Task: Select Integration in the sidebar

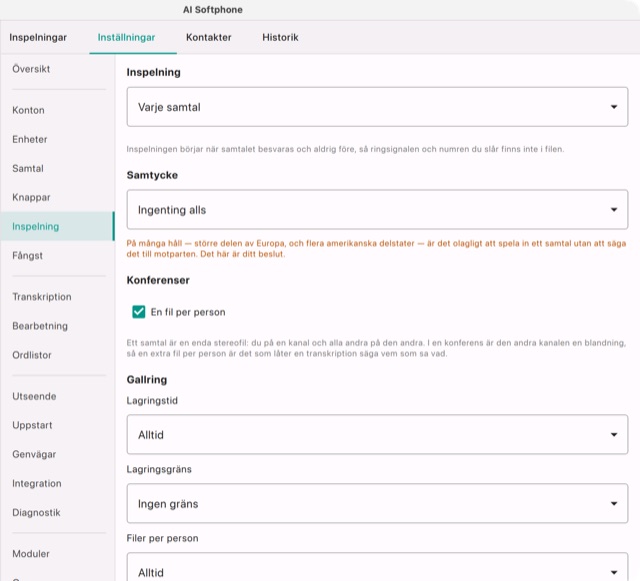Action: (57, 483)
